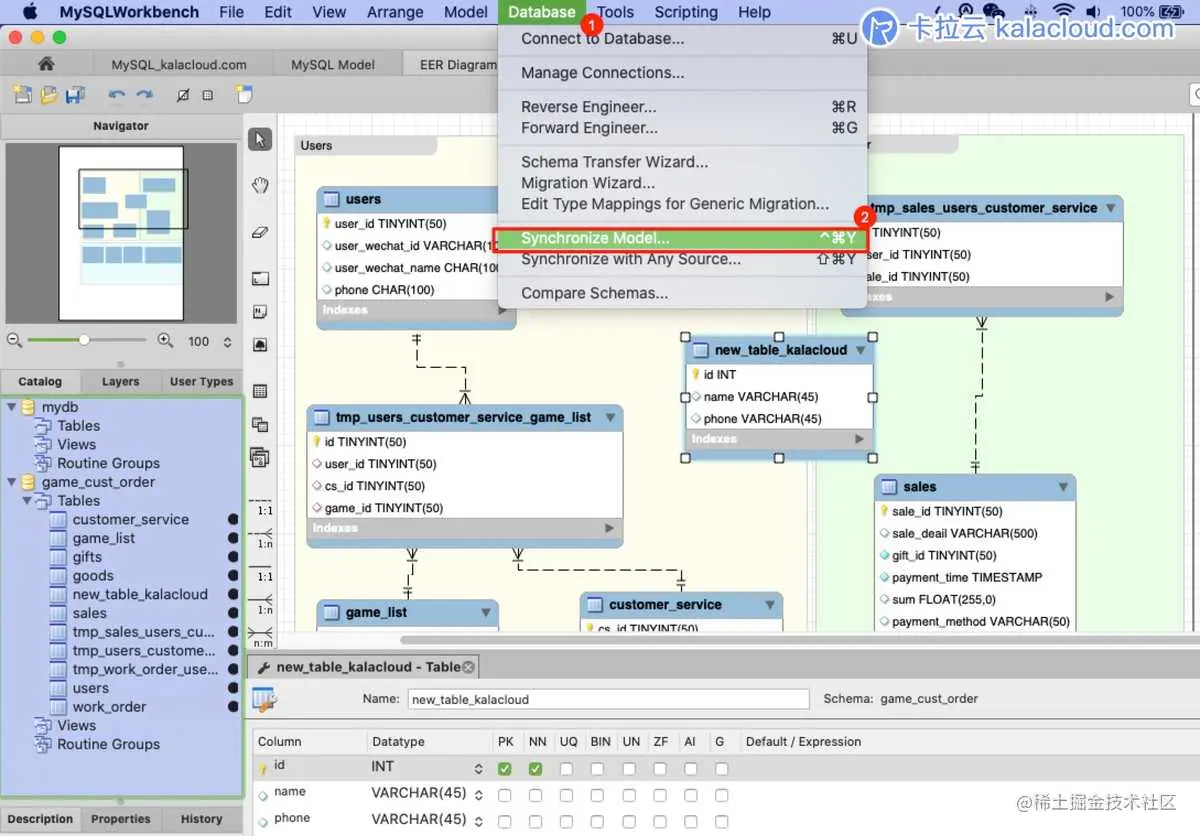Screen dimensions: 1200x836
Task: Collapse the game_list table figure
Action: coord(486,612)
